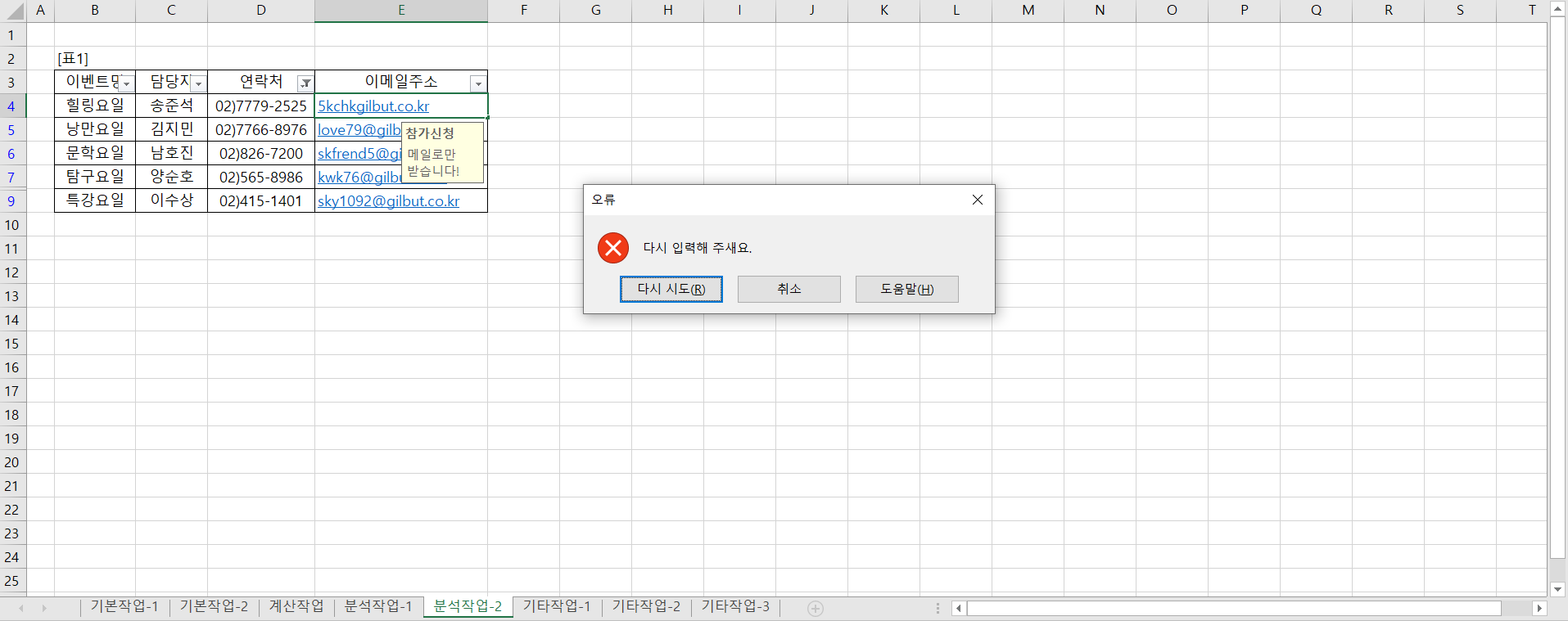1568x621 pixels.
Task: Open the 이벤트명 filter dropdown
Action: [126, 83]
